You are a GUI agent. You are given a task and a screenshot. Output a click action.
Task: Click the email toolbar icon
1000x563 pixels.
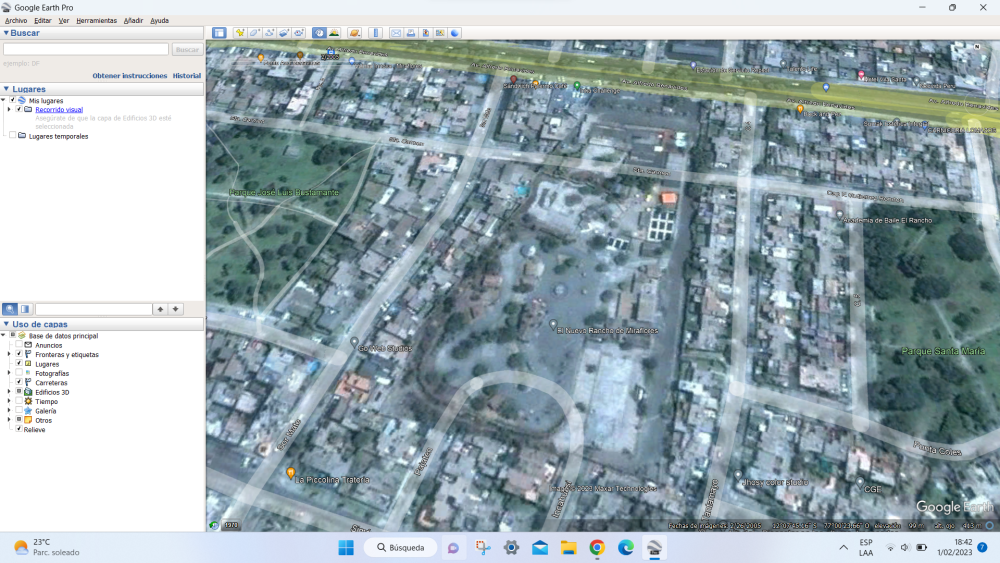(396, 33)
